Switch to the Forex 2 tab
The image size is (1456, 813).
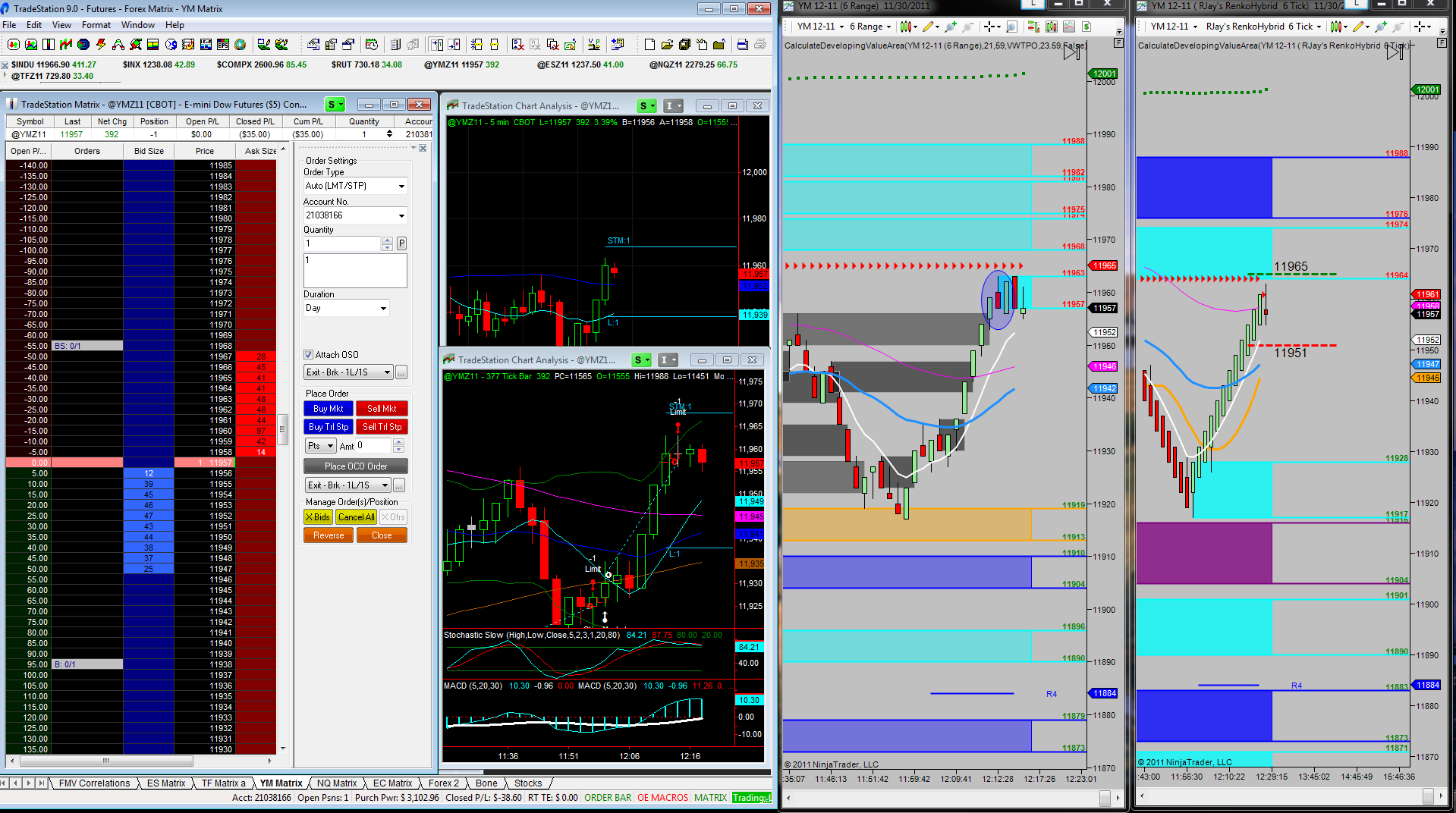[444, 783]
